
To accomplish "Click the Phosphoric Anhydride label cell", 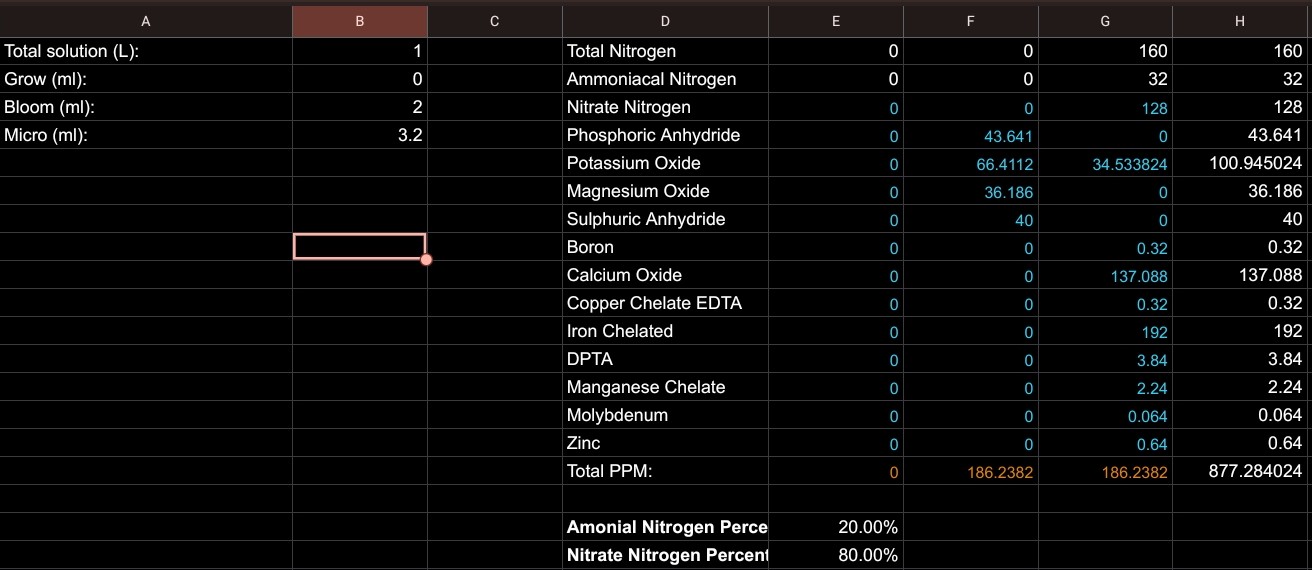I will click(x=665, y=135).
